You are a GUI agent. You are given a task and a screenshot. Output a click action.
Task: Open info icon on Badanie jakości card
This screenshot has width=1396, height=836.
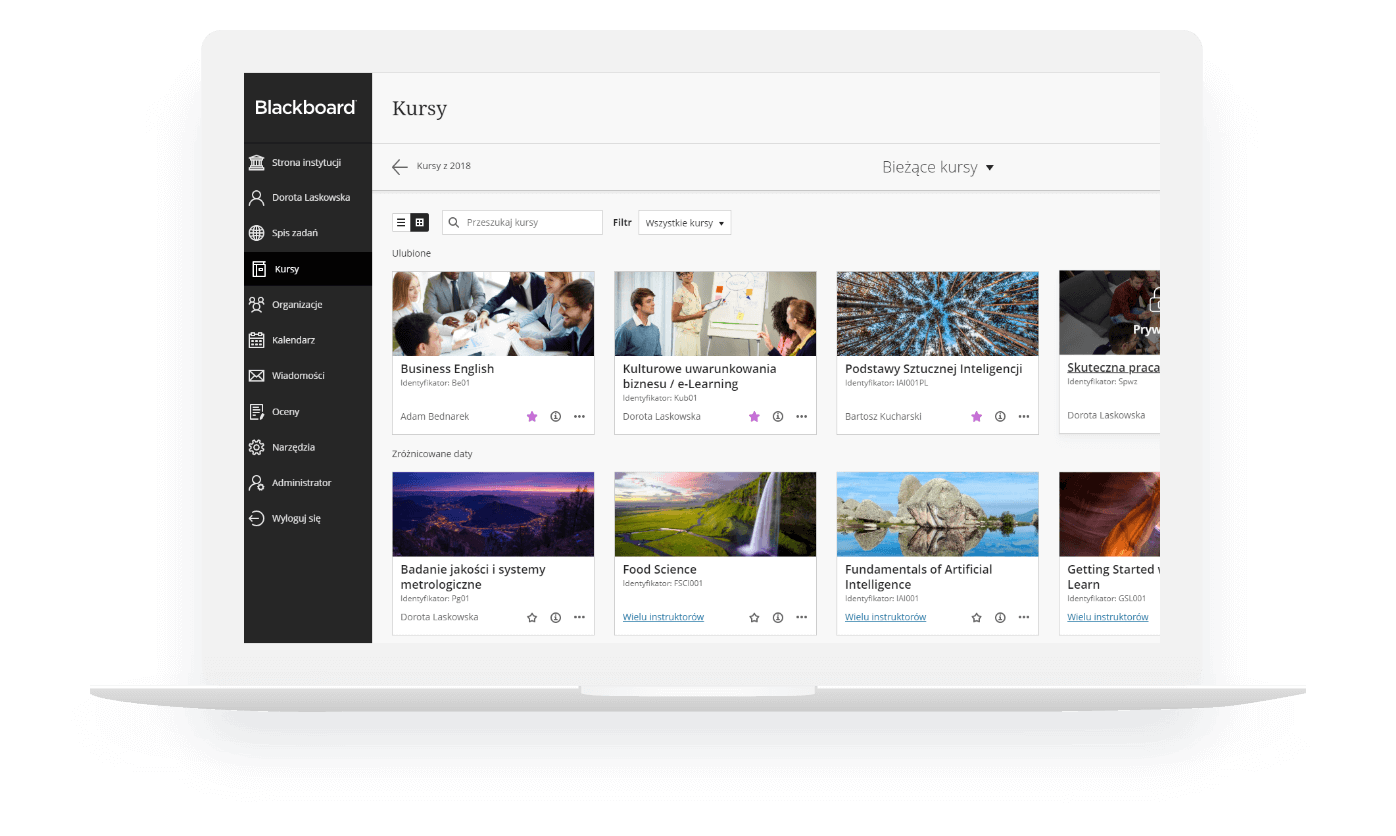[556, 618]
